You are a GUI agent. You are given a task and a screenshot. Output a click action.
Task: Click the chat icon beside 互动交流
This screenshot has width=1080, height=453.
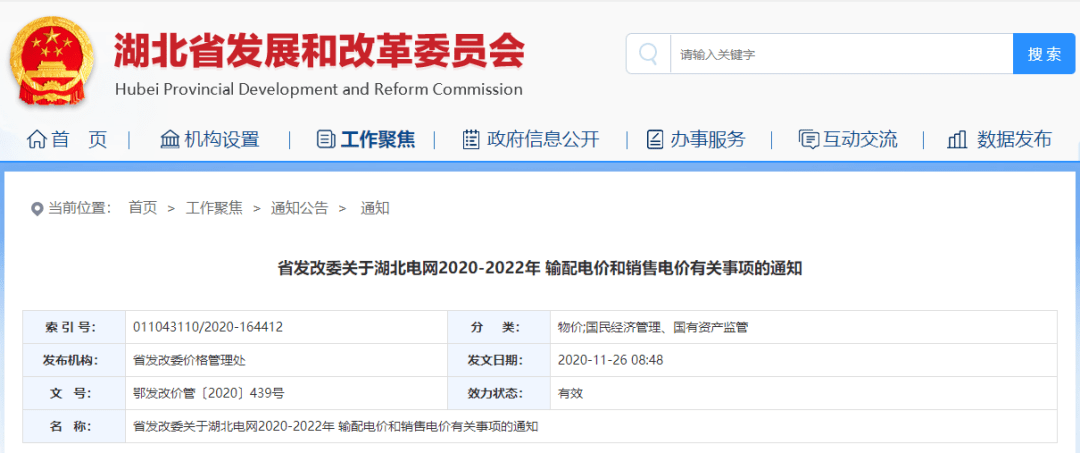809,140
